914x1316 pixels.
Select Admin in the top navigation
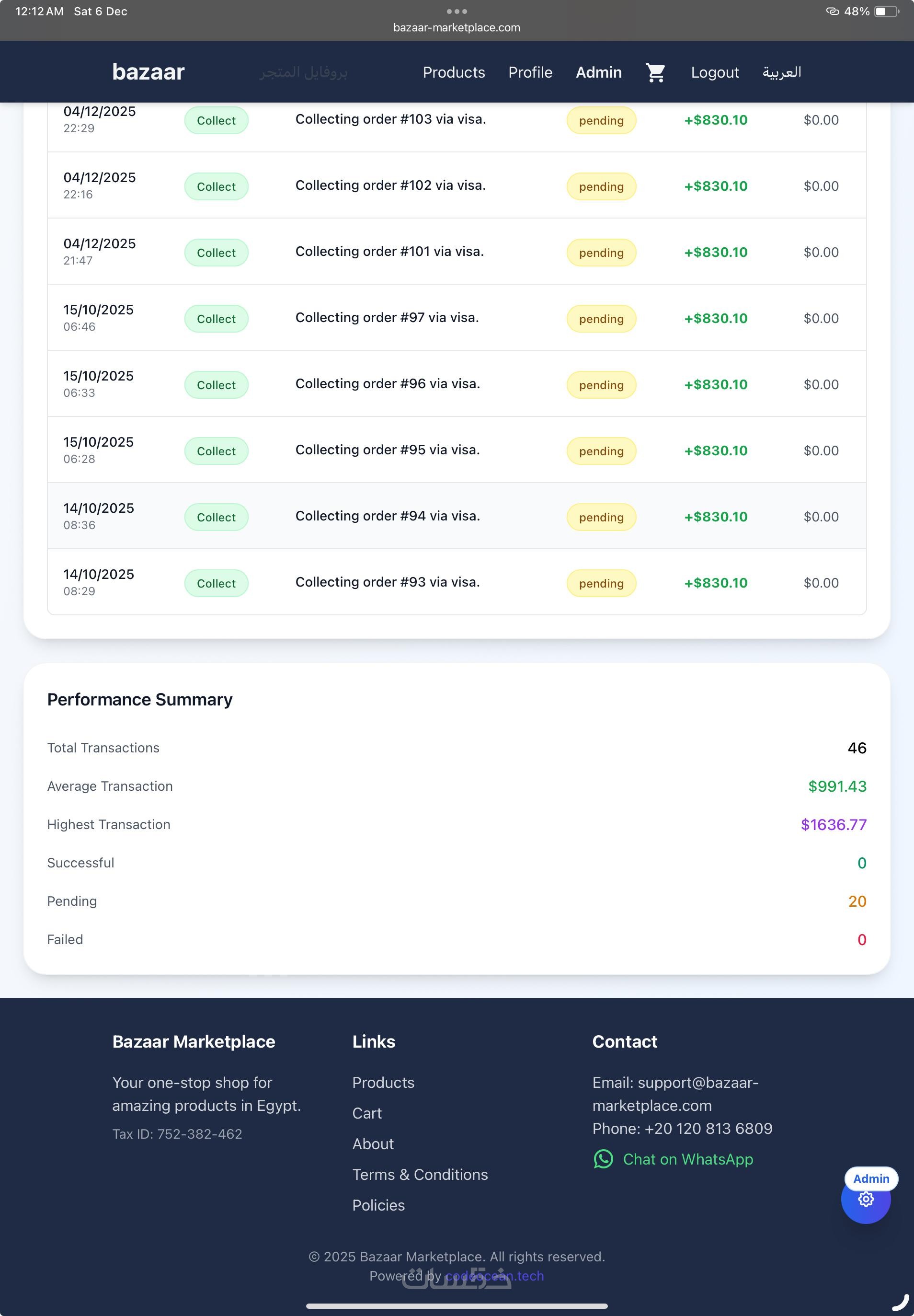pos(598,72)
